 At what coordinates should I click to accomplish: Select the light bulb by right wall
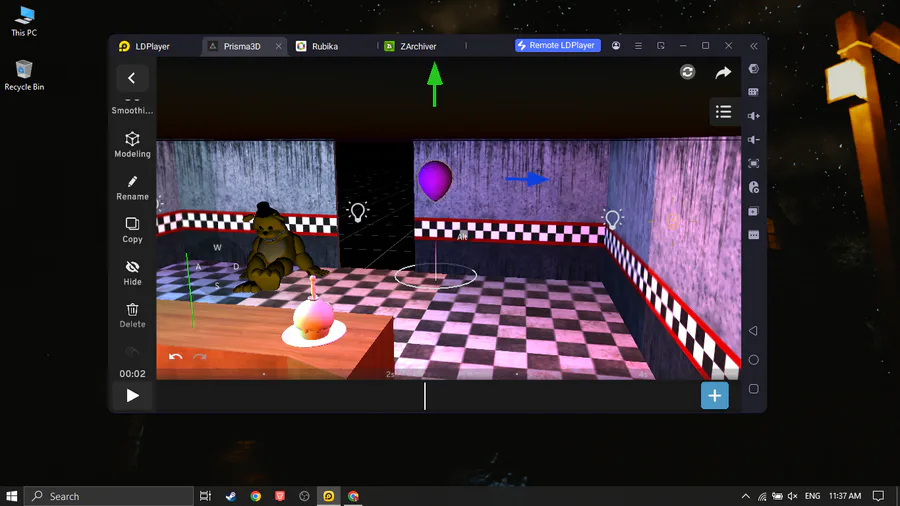click(x=612, y=219)
